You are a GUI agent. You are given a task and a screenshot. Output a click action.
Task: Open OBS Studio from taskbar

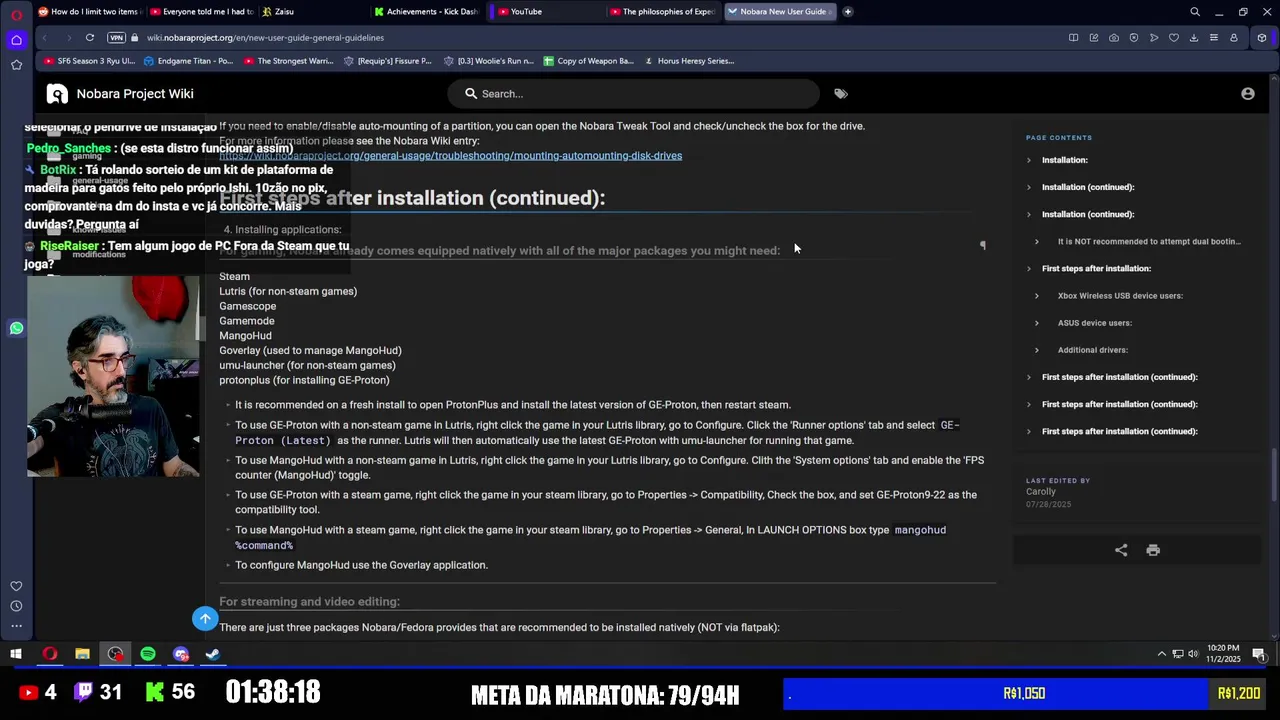(x=115, y=654)
